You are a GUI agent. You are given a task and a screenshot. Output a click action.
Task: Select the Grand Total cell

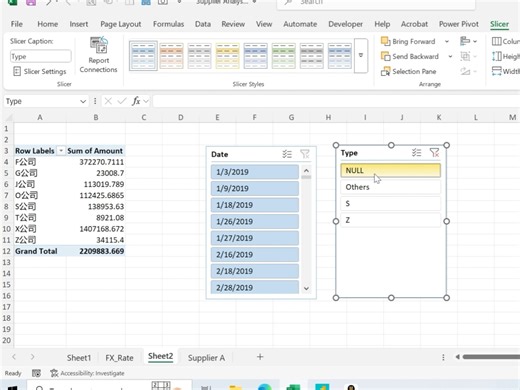[40, 251]
